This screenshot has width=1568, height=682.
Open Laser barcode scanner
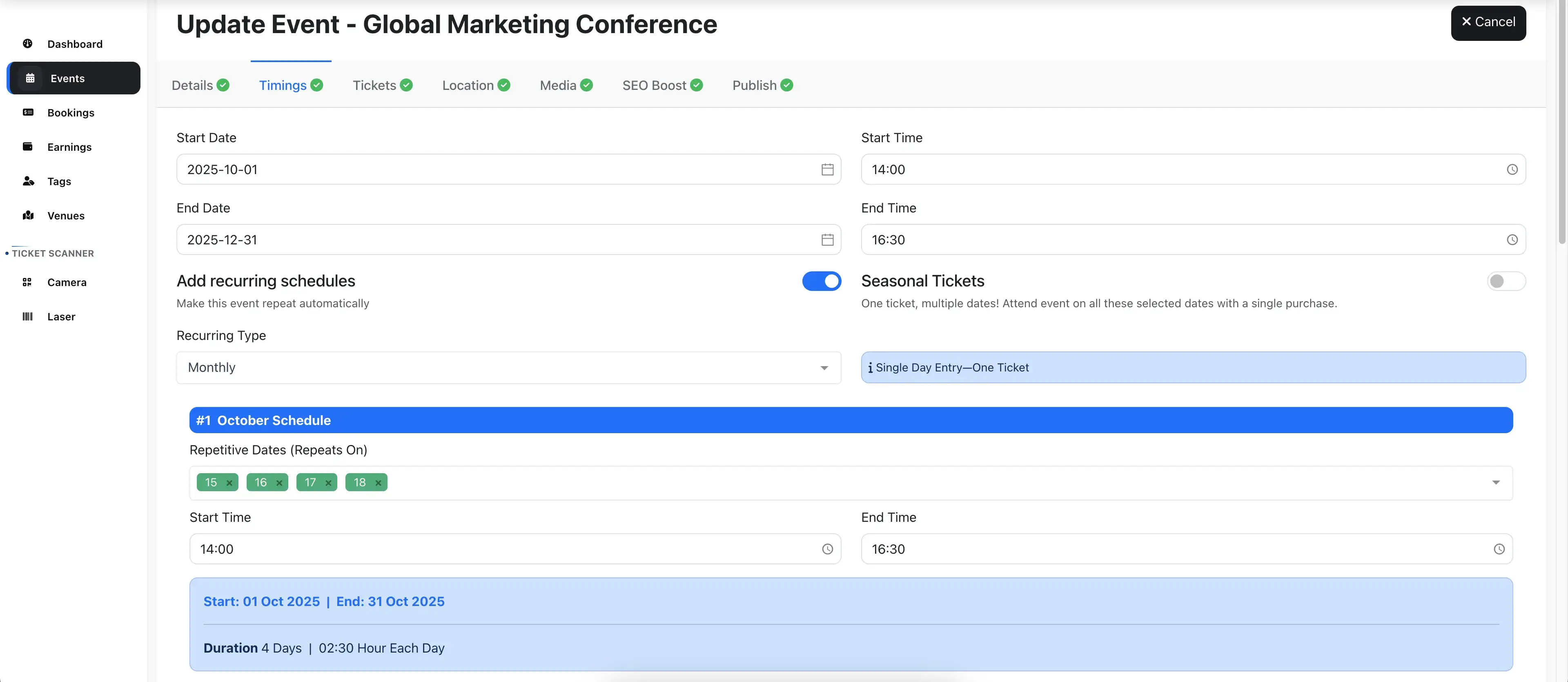tap(61, 317)
